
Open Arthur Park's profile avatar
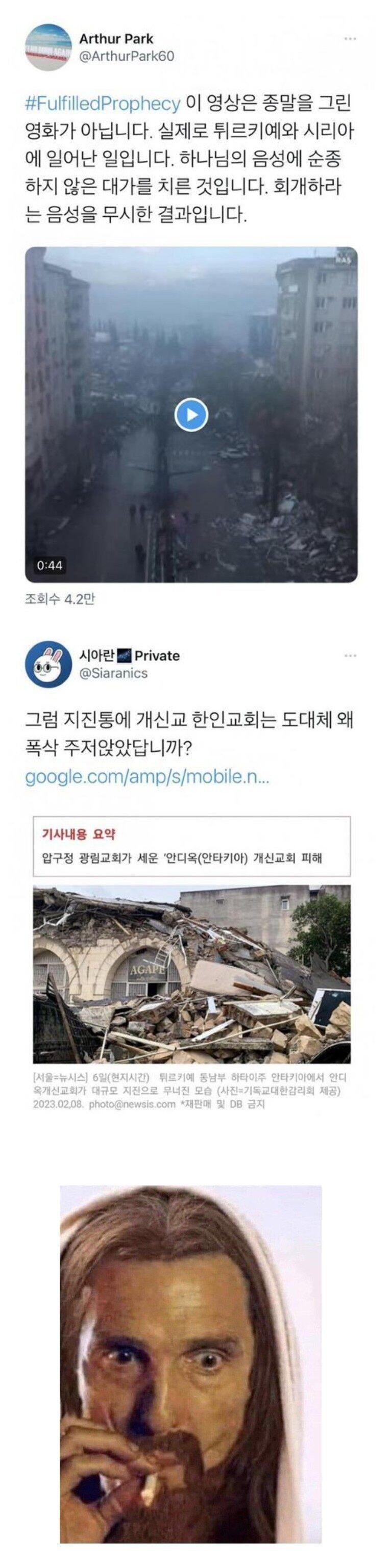click(x=48, y=47)
